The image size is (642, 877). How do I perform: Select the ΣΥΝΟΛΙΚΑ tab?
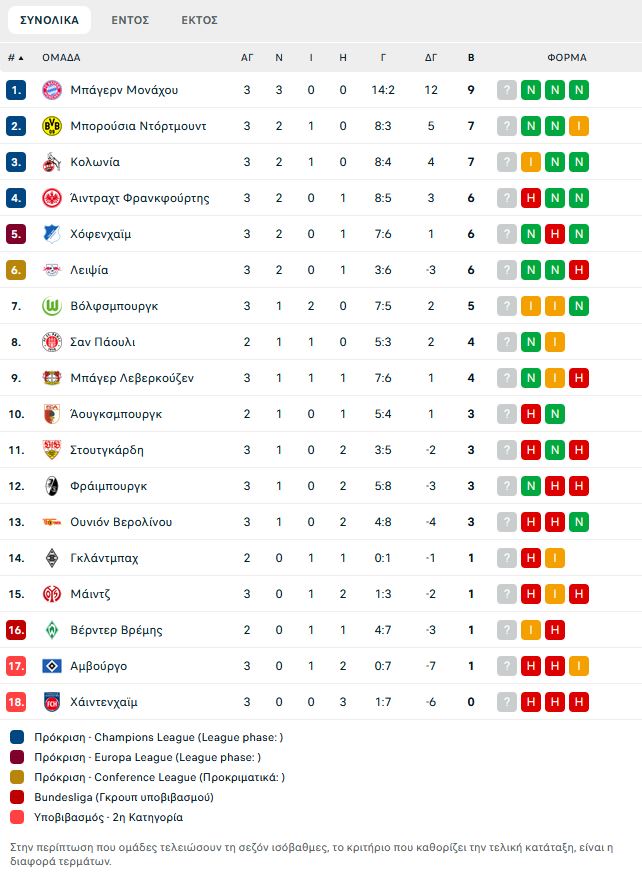[x=49, y=20]
